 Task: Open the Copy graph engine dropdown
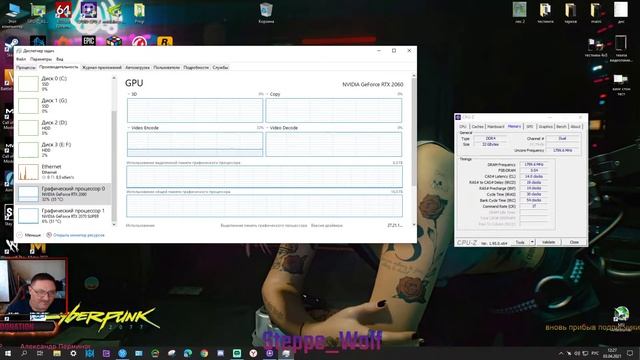point(273,94)
